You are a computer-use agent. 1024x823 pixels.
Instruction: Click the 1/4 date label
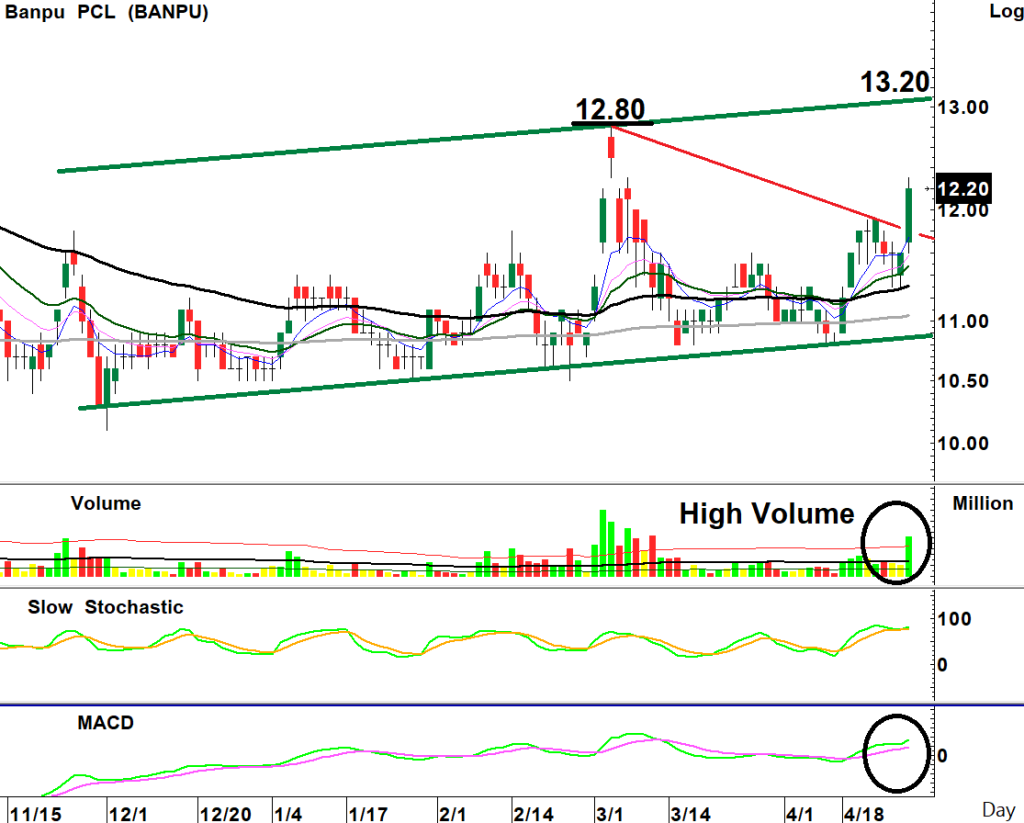[288, 814]
